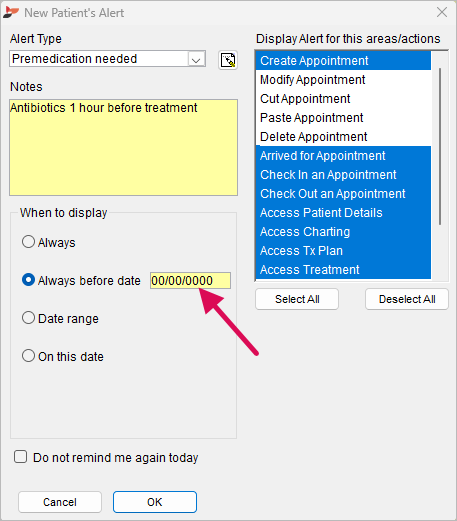
Task: Select Modify Appointment in the list
Action: [x=343, y=80]
